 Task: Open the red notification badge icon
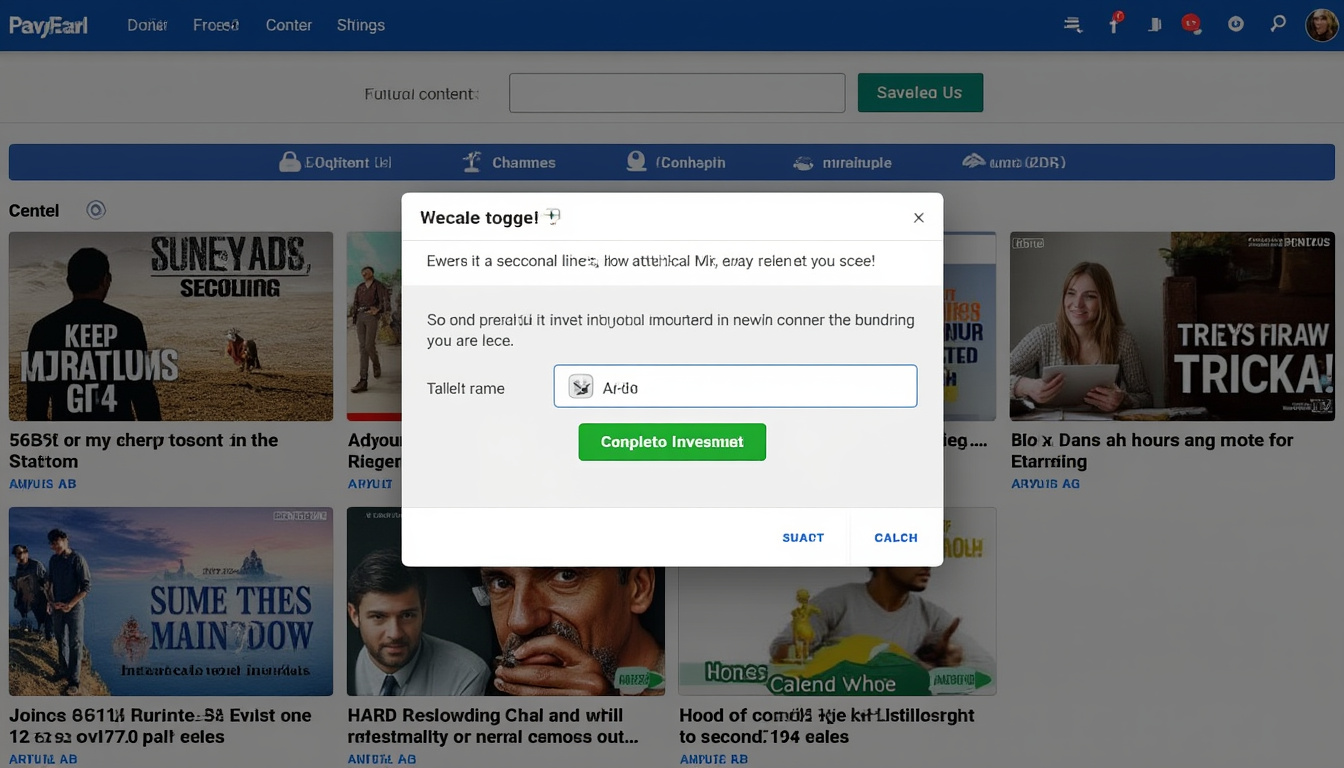pos(1190,24)
